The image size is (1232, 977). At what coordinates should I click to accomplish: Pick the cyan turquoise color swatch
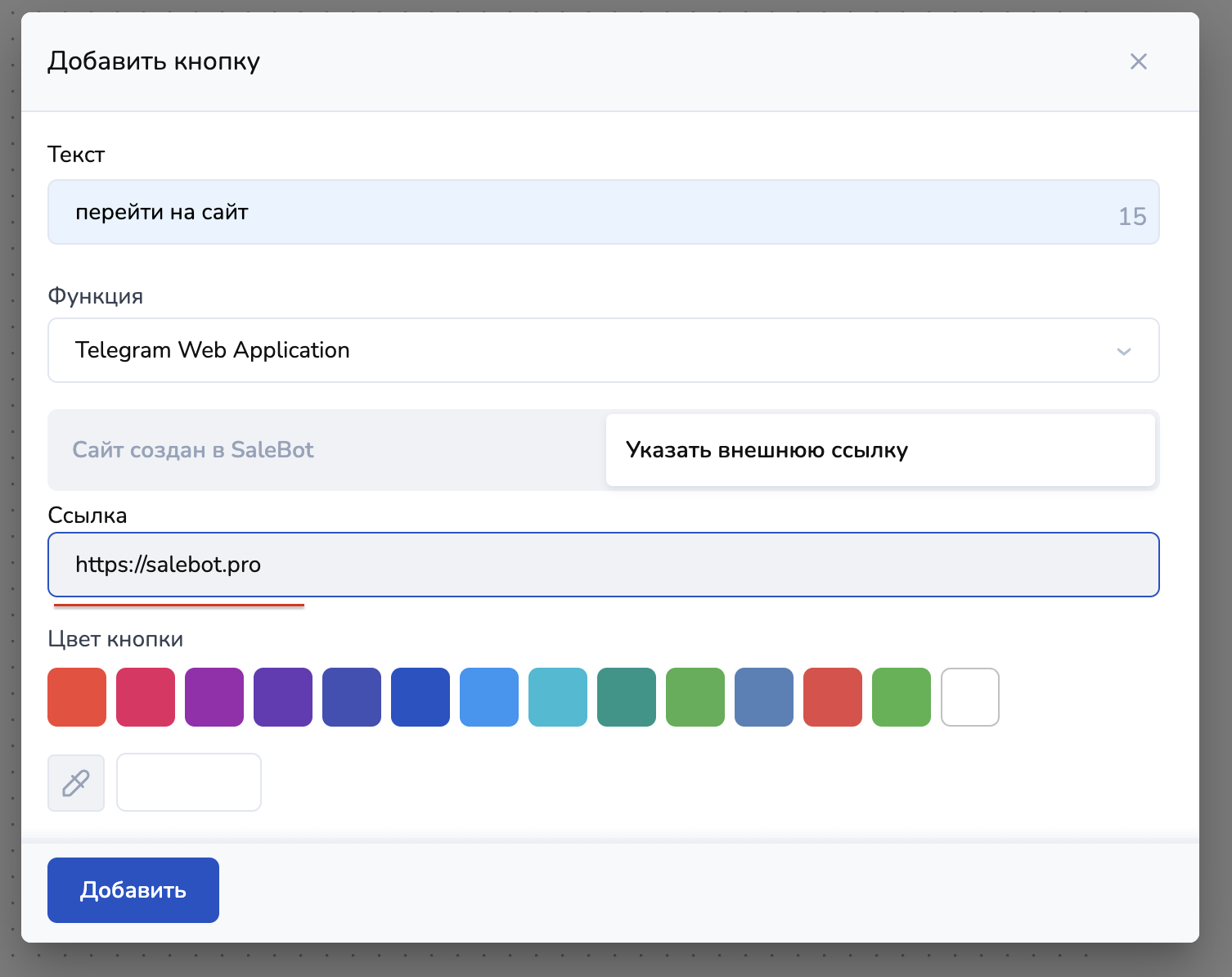point(558,697)
